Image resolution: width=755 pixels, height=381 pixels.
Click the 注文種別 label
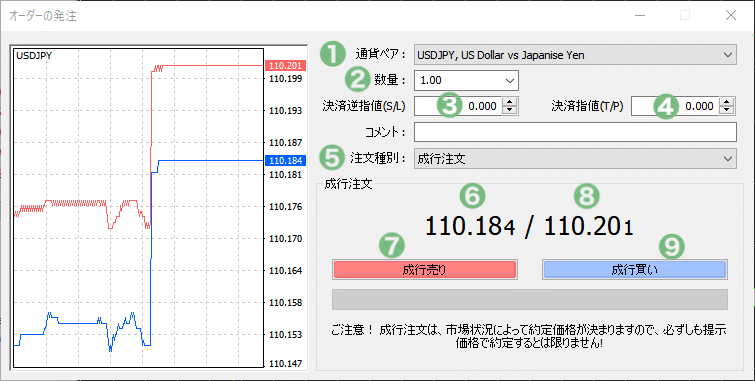[378, 158]
